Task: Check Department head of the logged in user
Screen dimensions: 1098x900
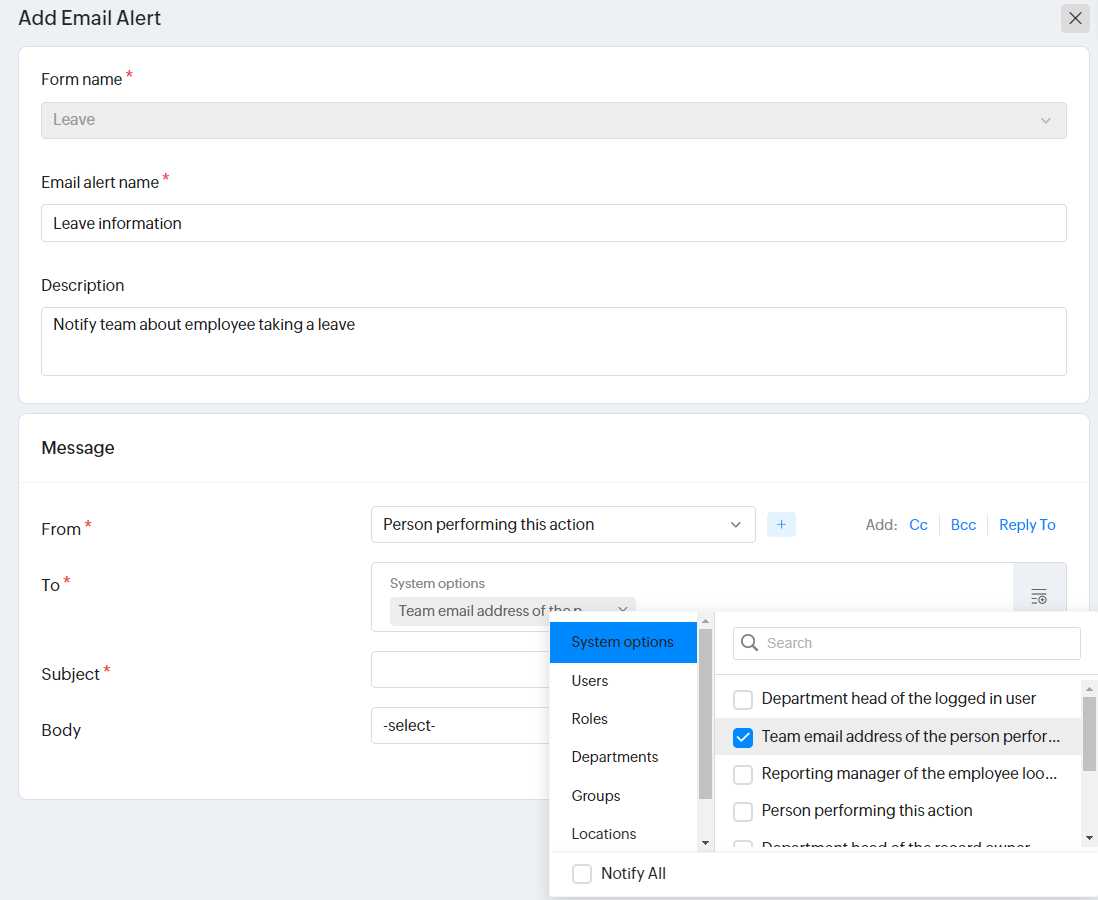Action: pos(743,699)
